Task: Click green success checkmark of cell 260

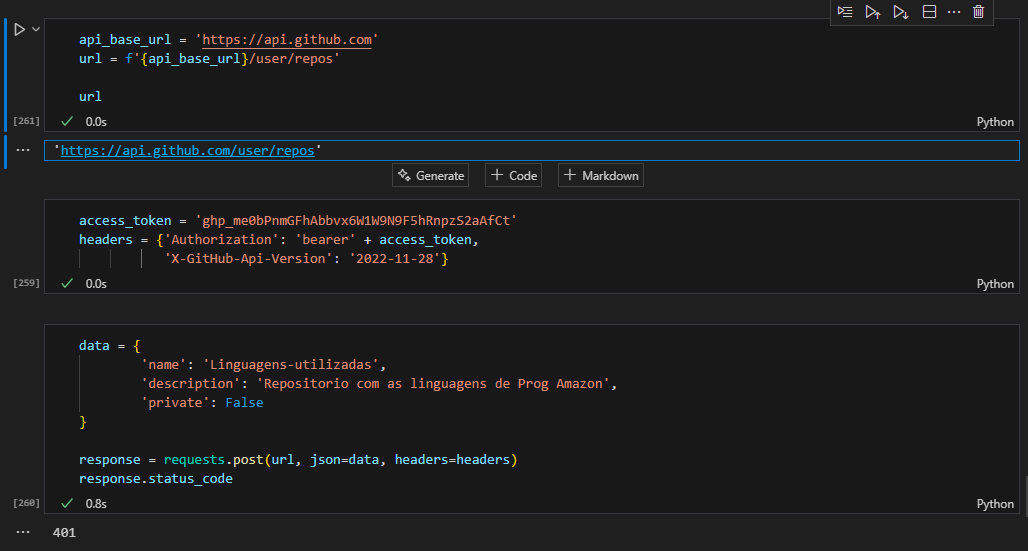Action: (x=67, y=503)
